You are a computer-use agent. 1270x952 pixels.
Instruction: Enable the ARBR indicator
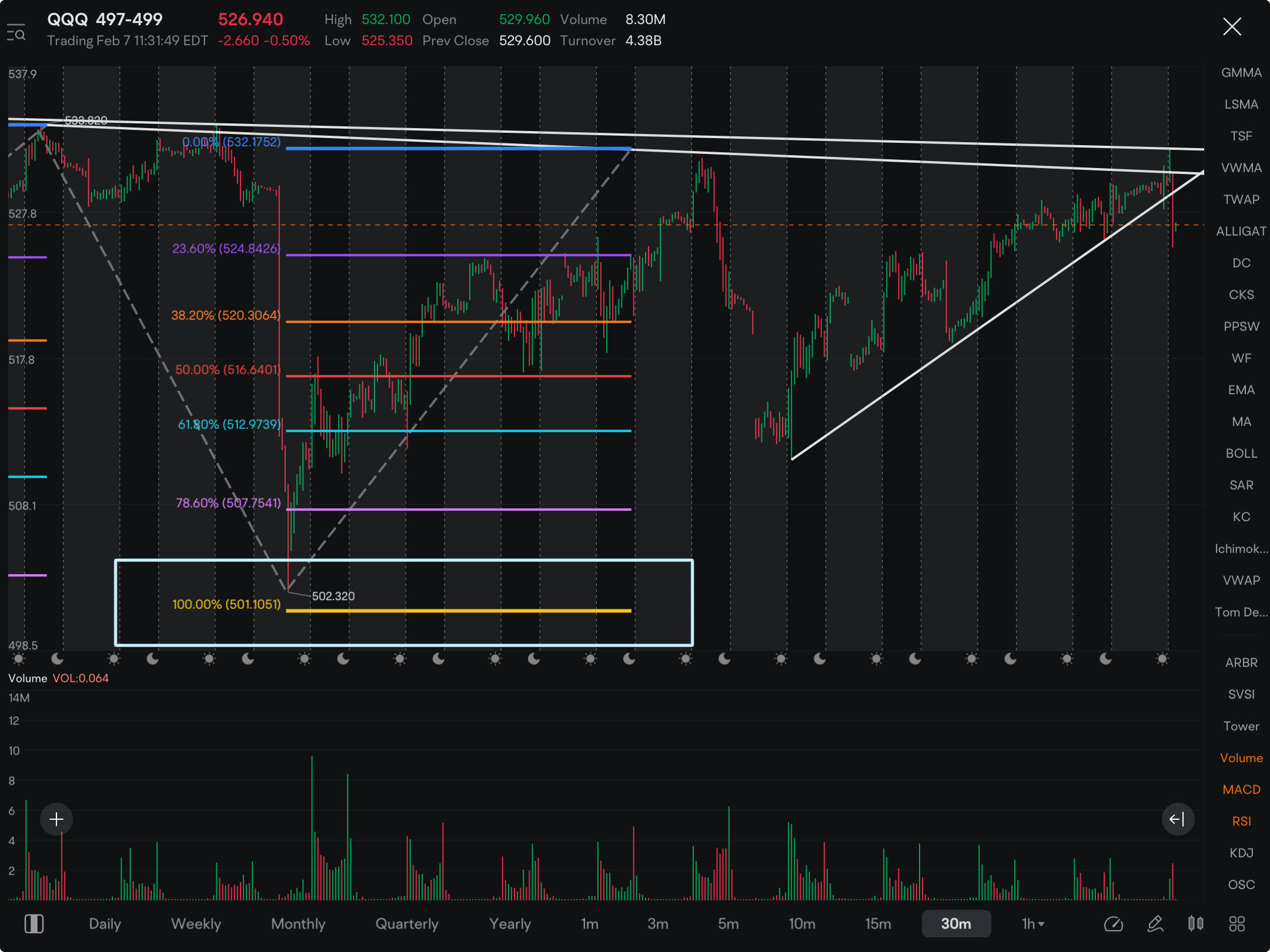[1241, 663]
